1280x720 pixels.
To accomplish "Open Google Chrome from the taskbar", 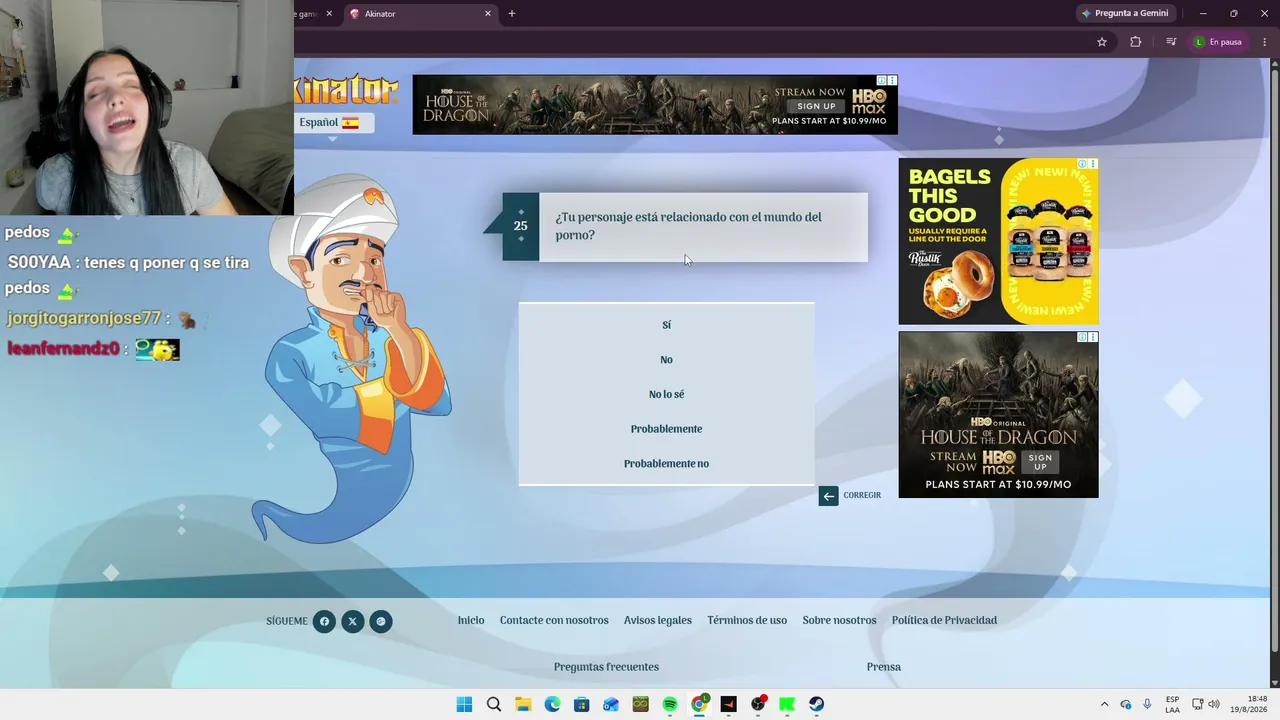I will click(699, 704).
